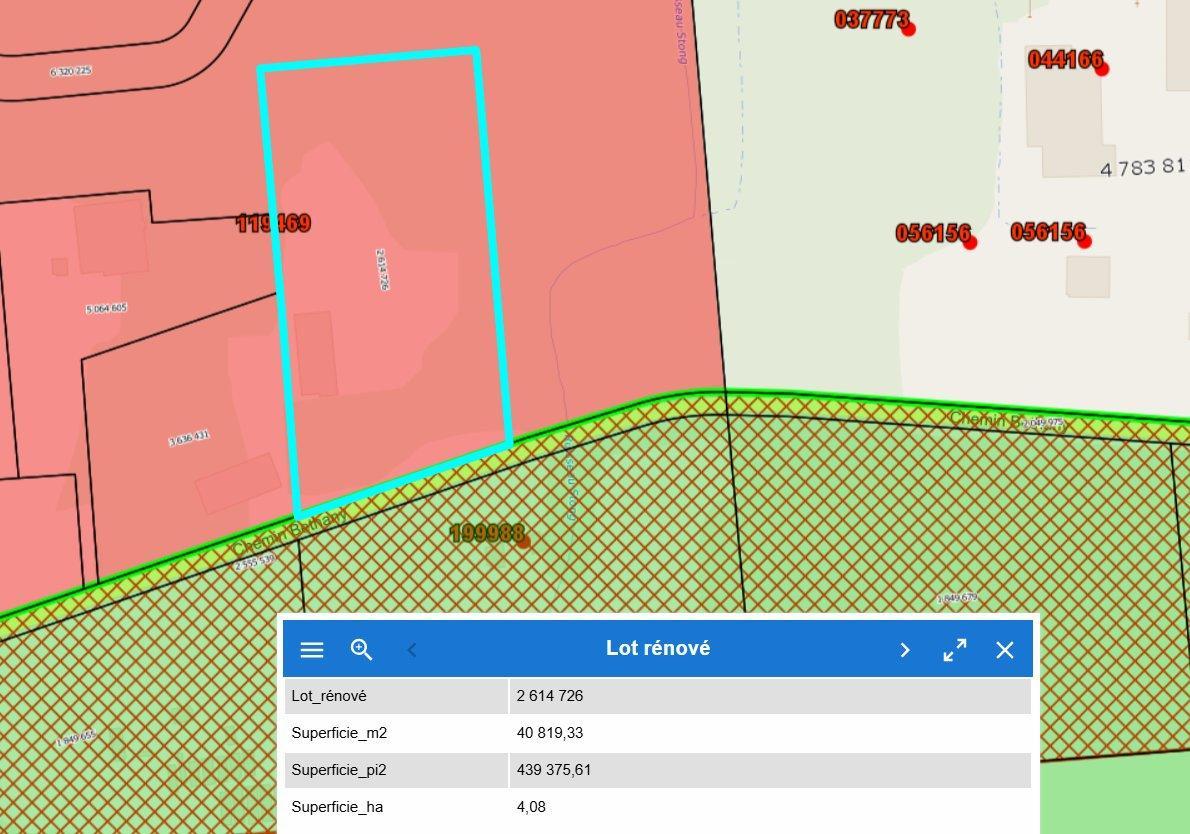Close the Lot rénové popup

(1005, 650)
